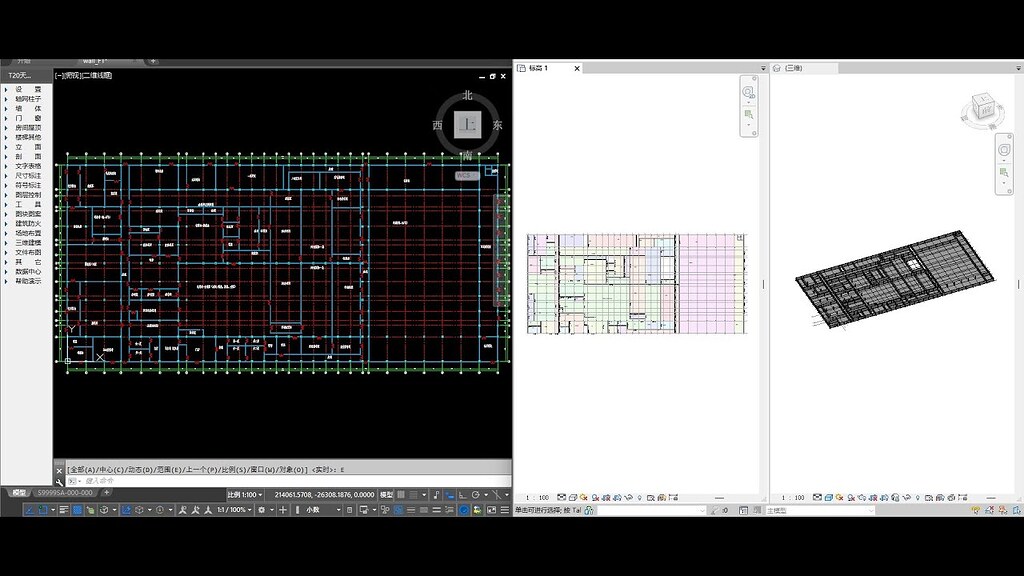The image size is (1024, 576).
Task: Close the 标高 1 Revit view tab
Action: click(x=577, y=68)
